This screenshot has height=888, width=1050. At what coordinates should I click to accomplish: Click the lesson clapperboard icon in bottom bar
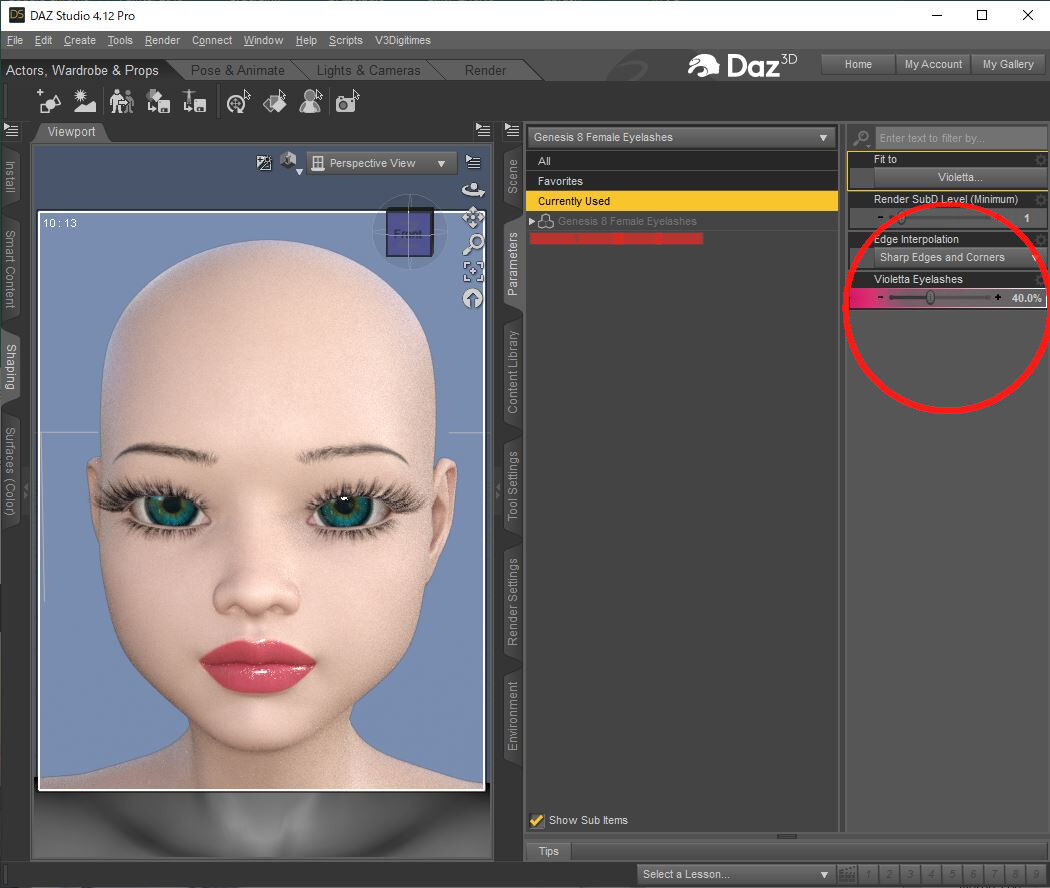click(x=846, y=874)
